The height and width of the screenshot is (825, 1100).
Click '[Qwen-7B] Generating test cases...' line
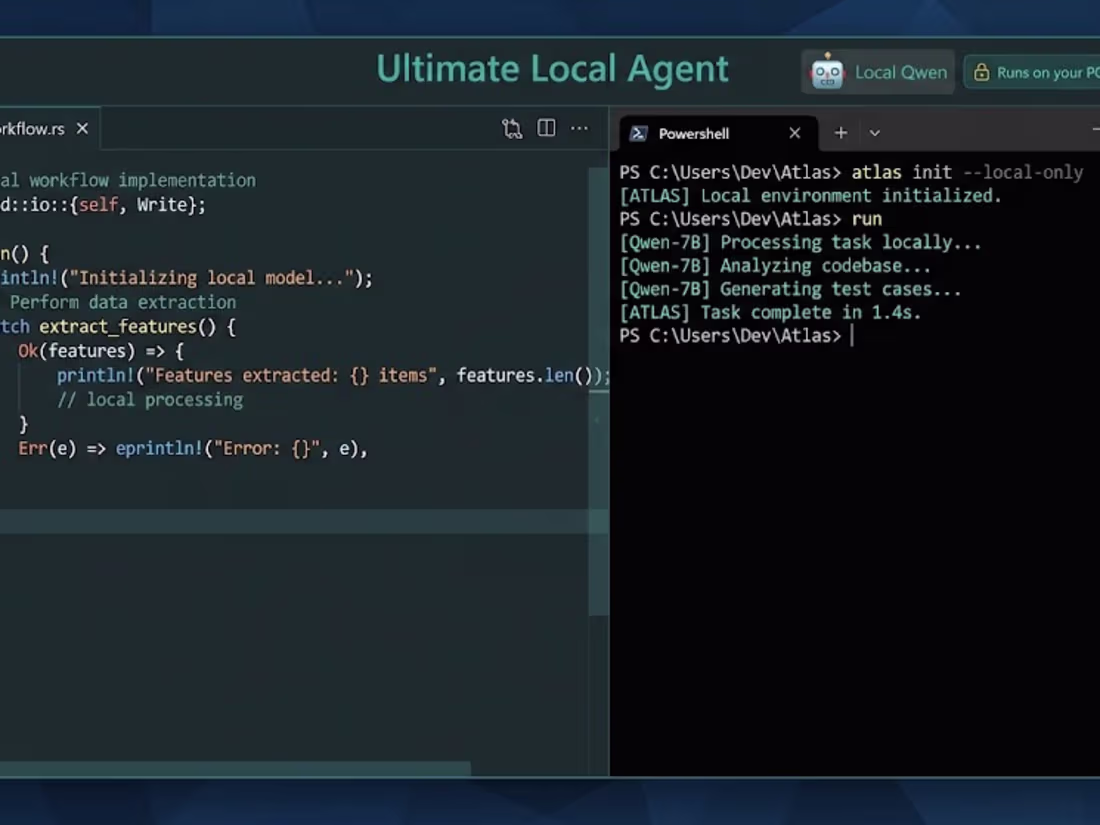(791, 289)
